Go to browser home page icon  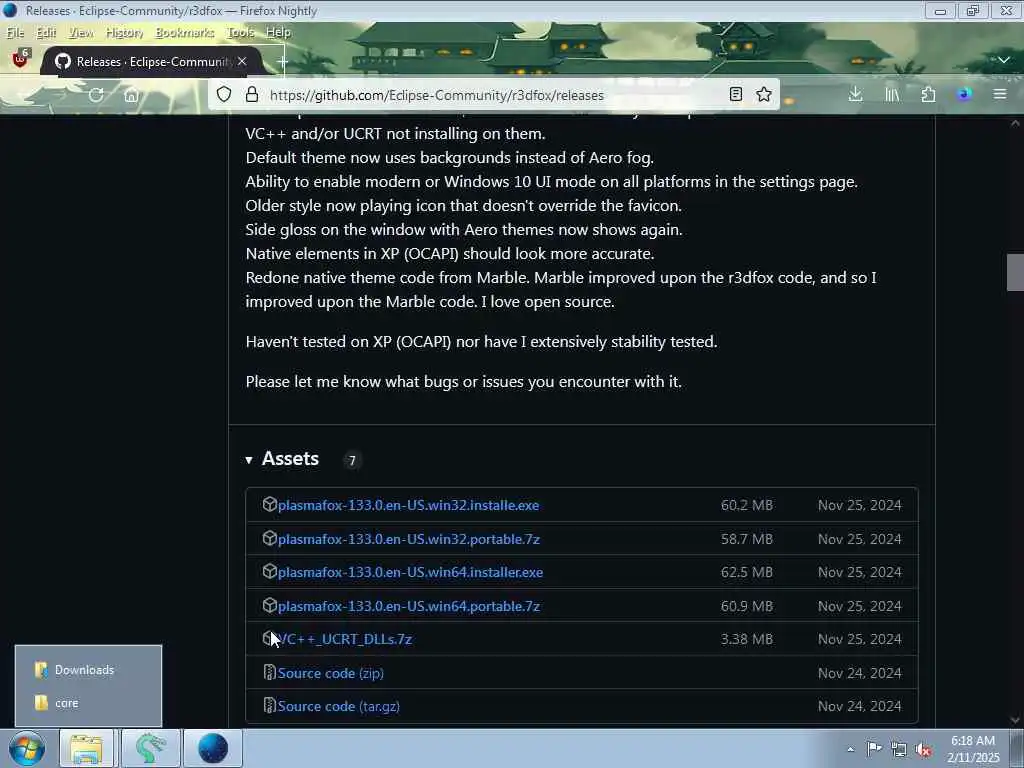point(131,95)
